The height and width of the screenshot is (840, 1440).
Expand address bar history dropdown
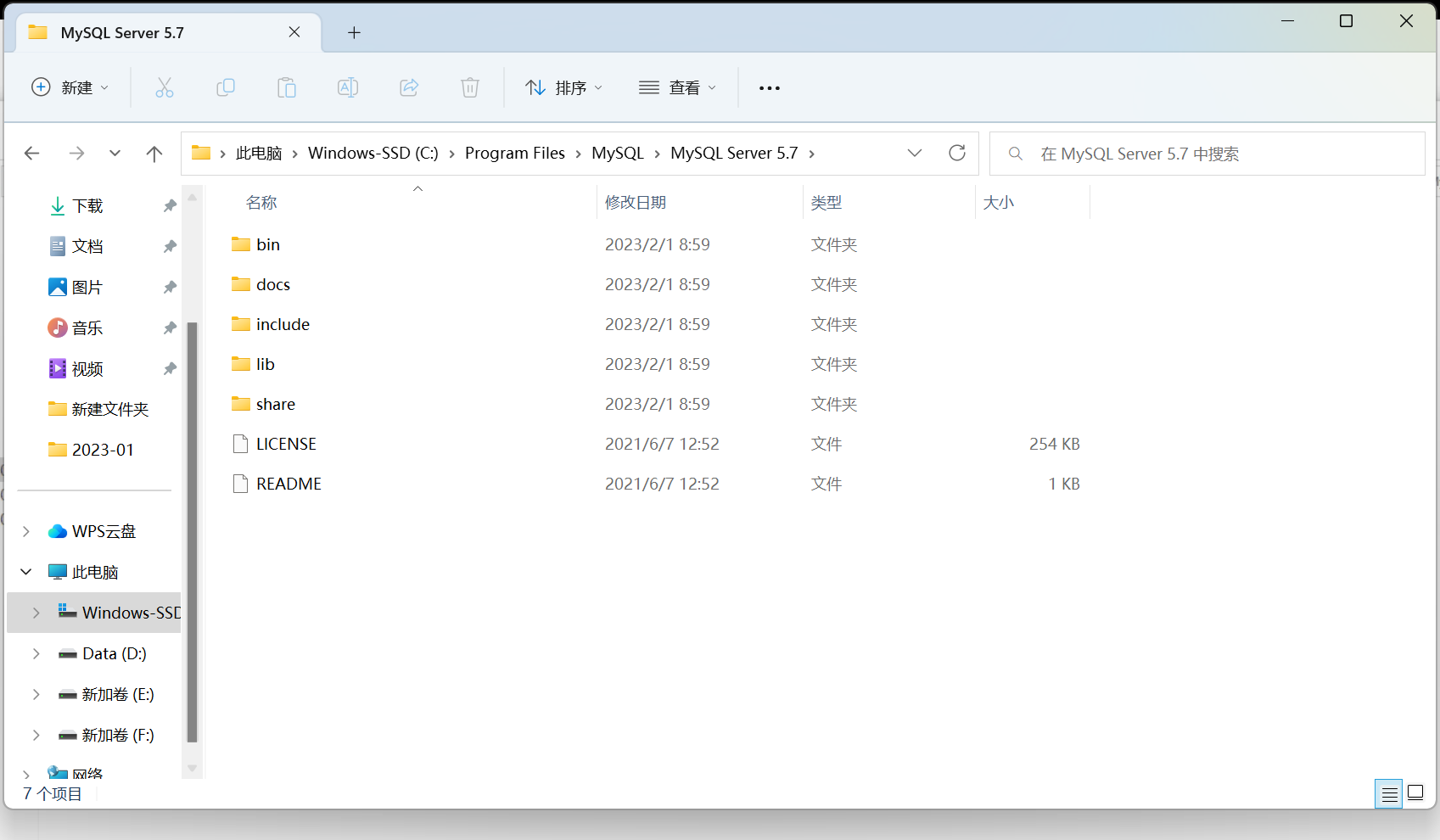tap(915, 153)
